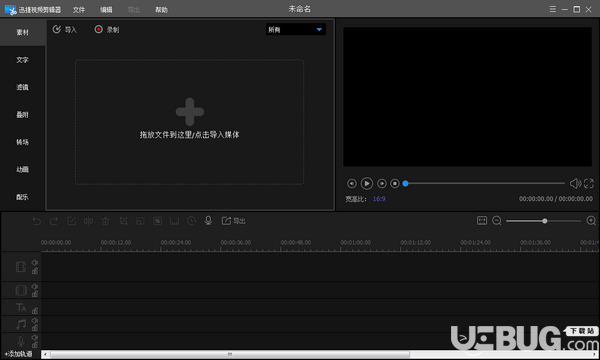Click the crop tool icon
This screenshot has width=600, height=360.
[x=123, y=221]
